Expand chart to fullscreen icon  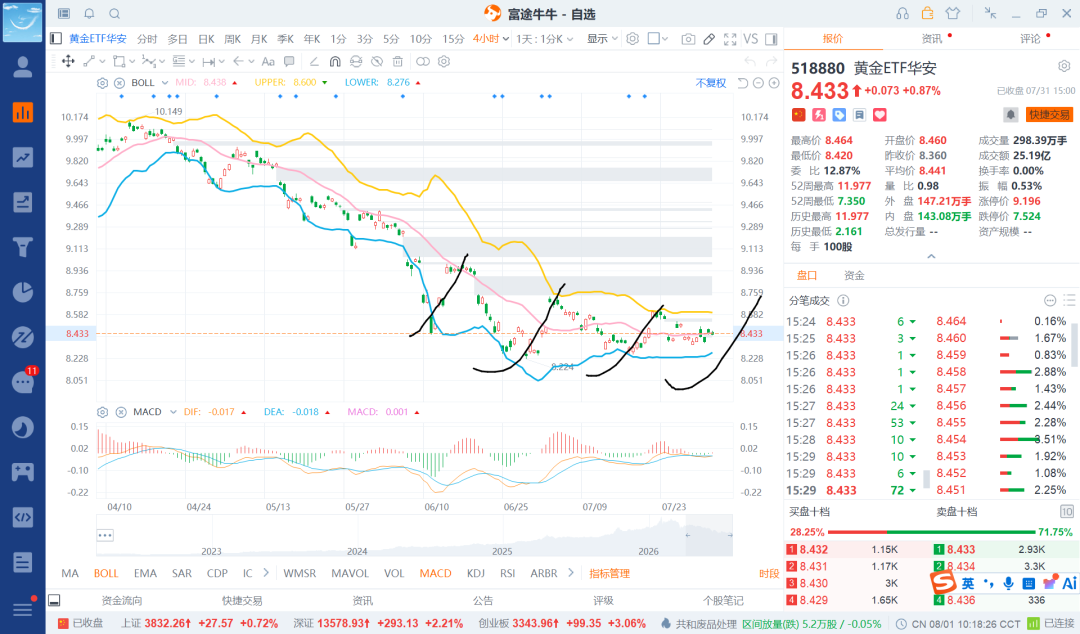point(730,39)
